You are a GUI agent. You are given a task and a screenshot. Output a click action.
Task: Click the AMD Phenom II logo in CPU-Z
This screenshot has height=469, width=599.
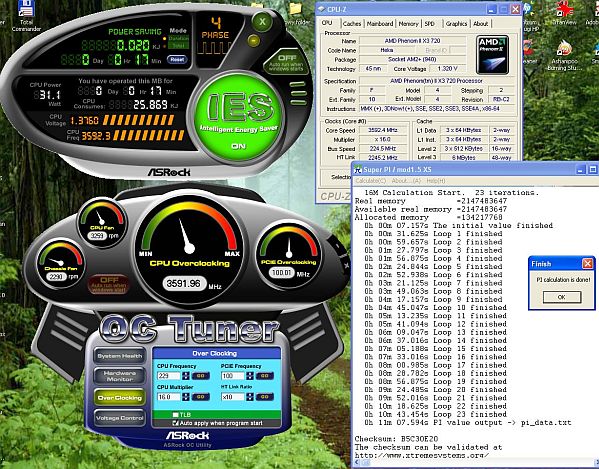(492, 55)
